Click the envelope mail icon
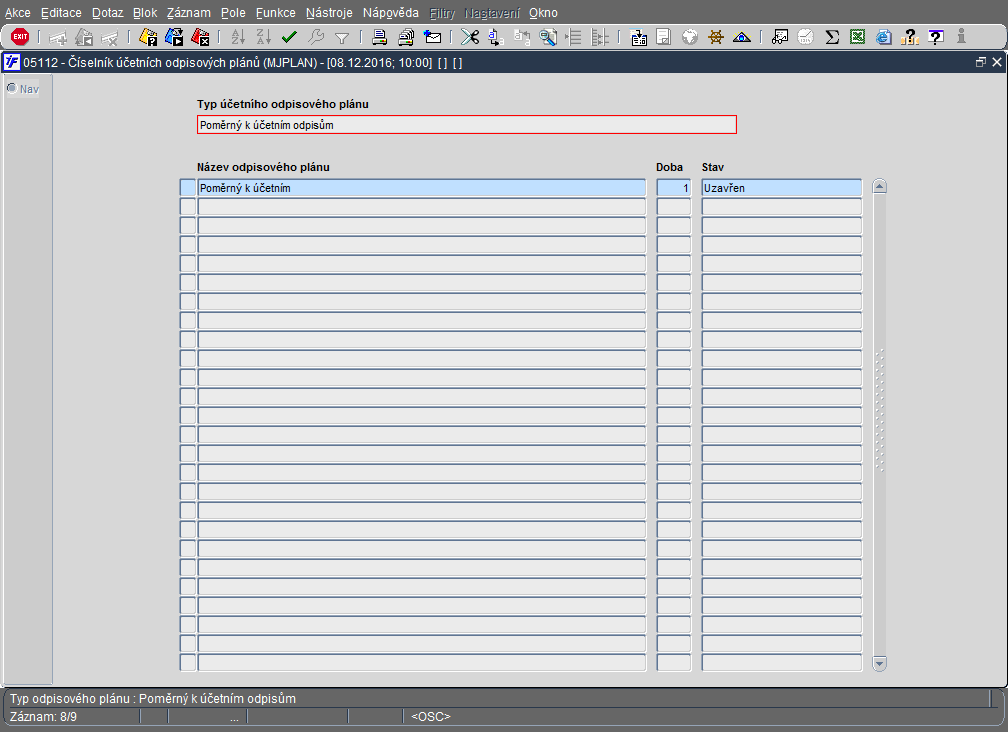 pos(433,37)
